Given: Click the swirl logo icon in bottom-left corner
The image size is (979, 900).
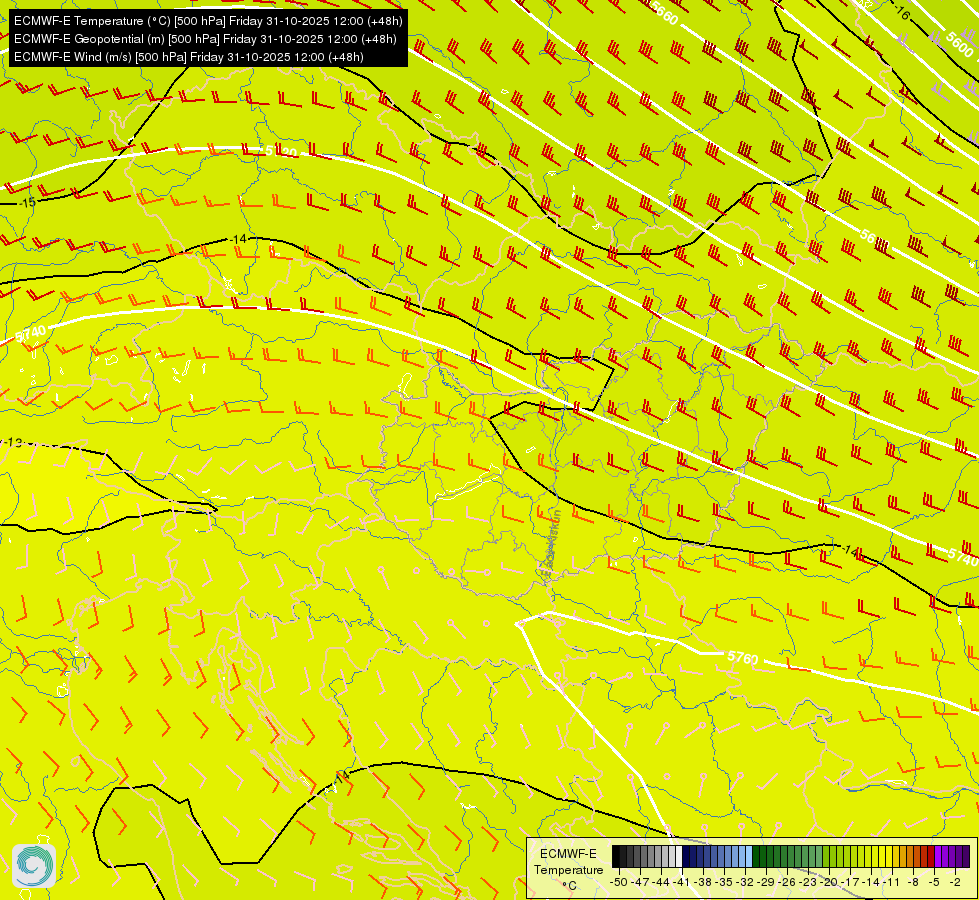Looking at the screenshot, I should (x=34, y=866).
